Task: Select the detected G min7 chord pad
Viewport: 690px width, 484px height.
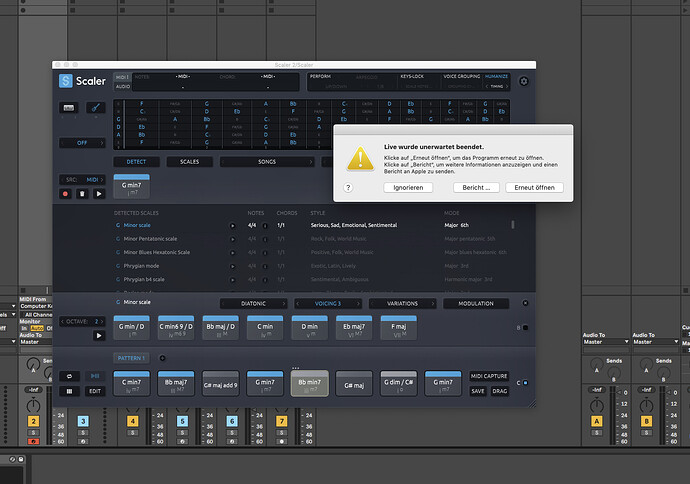Action: pos(132,187)
